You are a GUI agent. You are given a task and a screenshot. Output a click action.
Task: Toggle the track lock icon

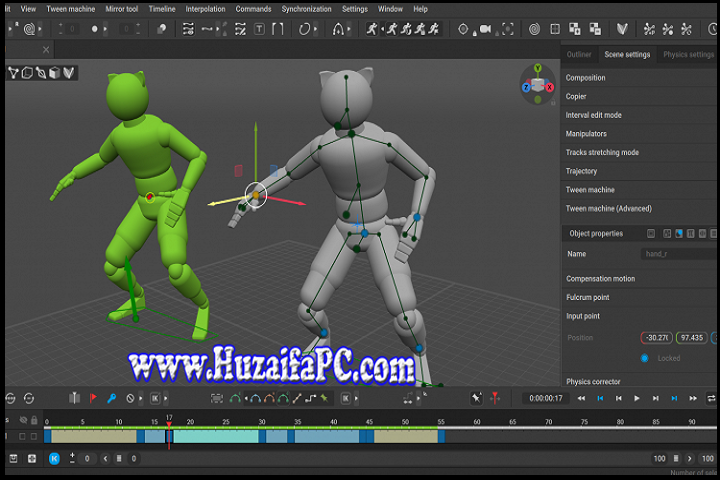[34, 420]
